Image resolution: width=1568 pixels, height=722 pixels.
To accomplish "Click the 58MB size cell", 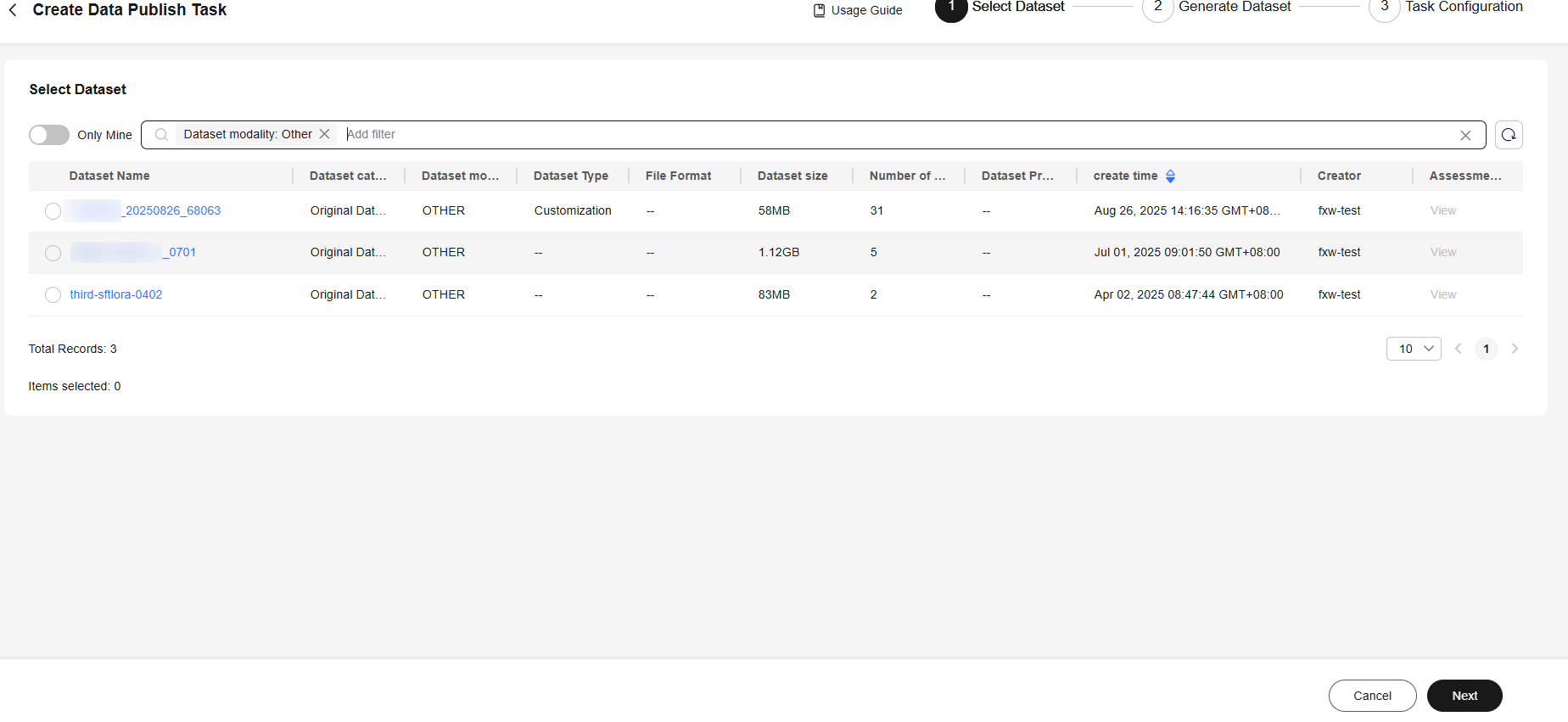I will click(x=774, y=210).
